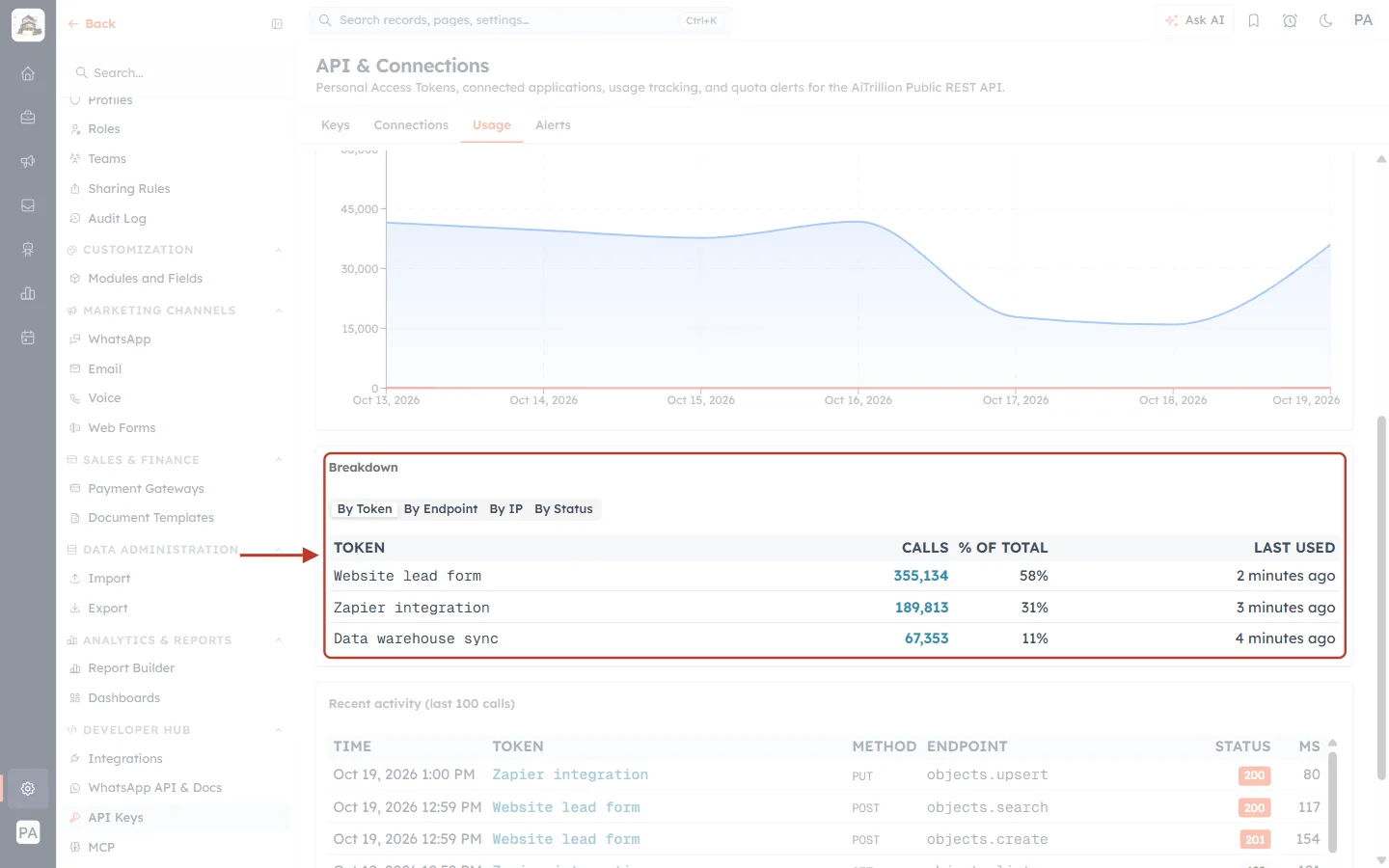1389x868 pixels.
Task: Open WhatsApp under Marketing Channels
Action: tap(120, 339)
